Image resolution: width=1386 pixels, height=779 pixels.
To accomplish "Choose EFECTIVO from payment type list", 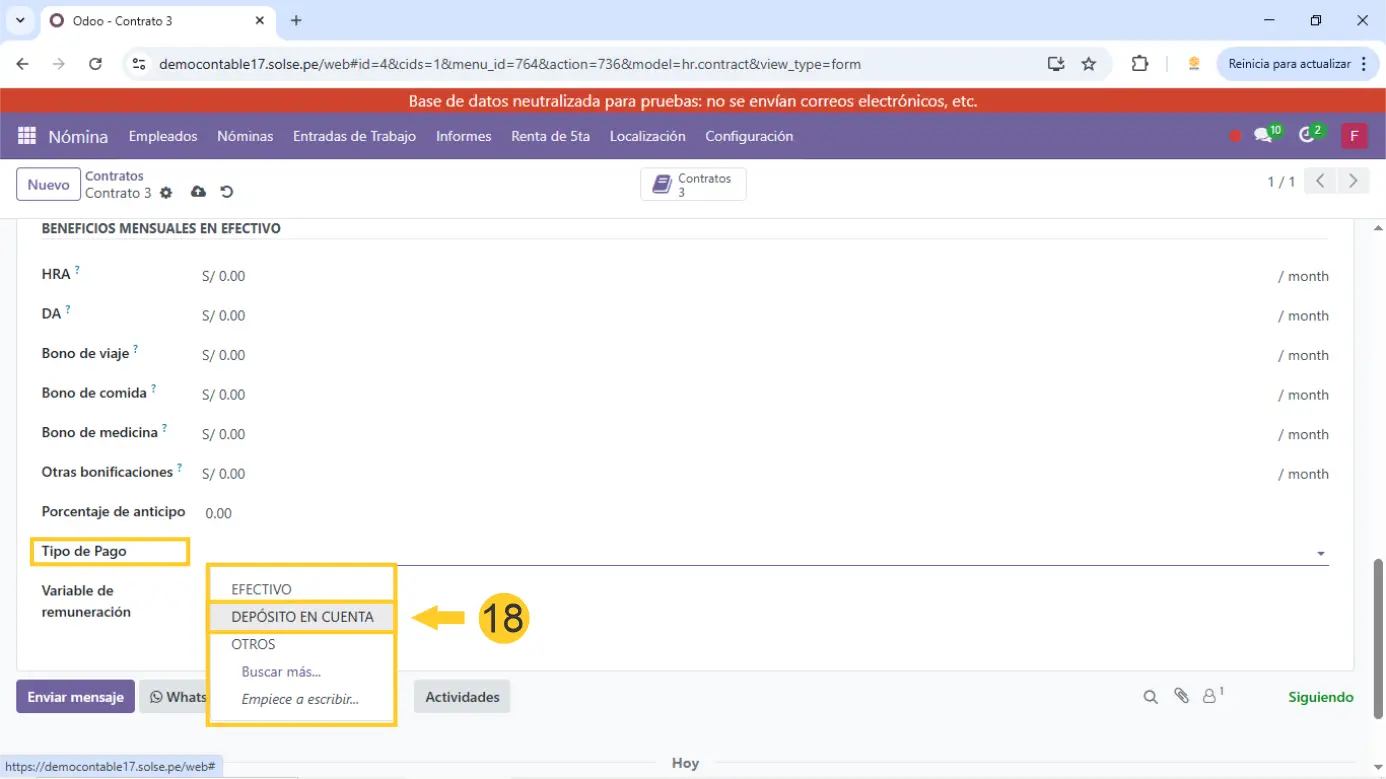I will tap(261, 589).
